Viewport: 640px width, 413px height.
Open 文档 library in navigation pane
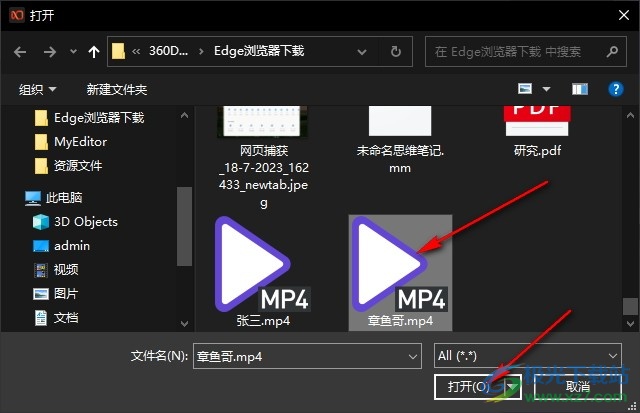coord(66,318)
